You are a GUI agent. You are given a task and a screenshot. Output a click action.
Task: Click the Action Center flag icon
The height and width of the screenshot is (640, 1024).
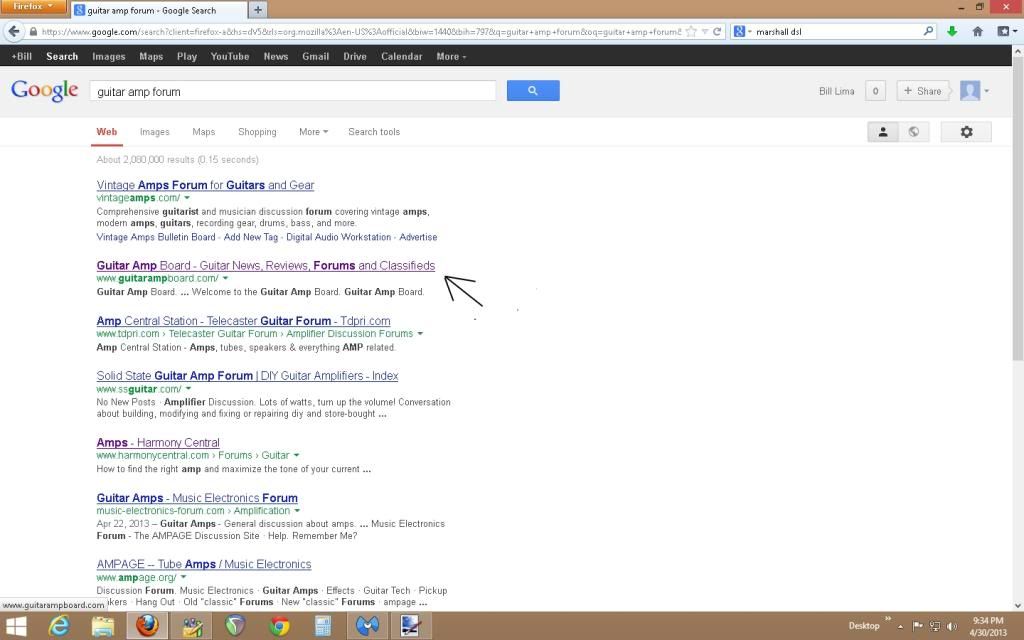(918, 626)
